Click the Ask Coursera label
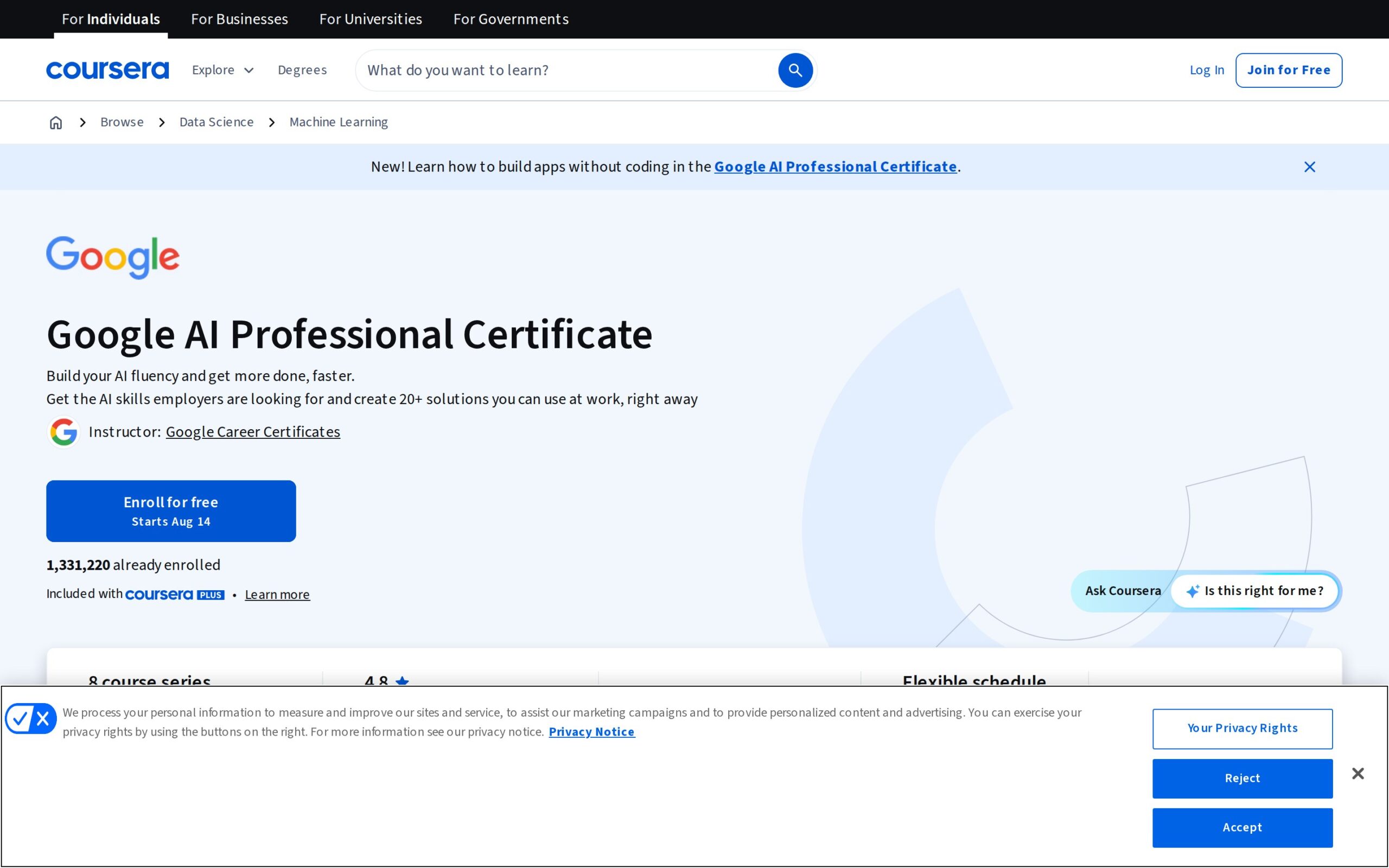The height and width of the screenshot is (868, 1389). 1123,591
